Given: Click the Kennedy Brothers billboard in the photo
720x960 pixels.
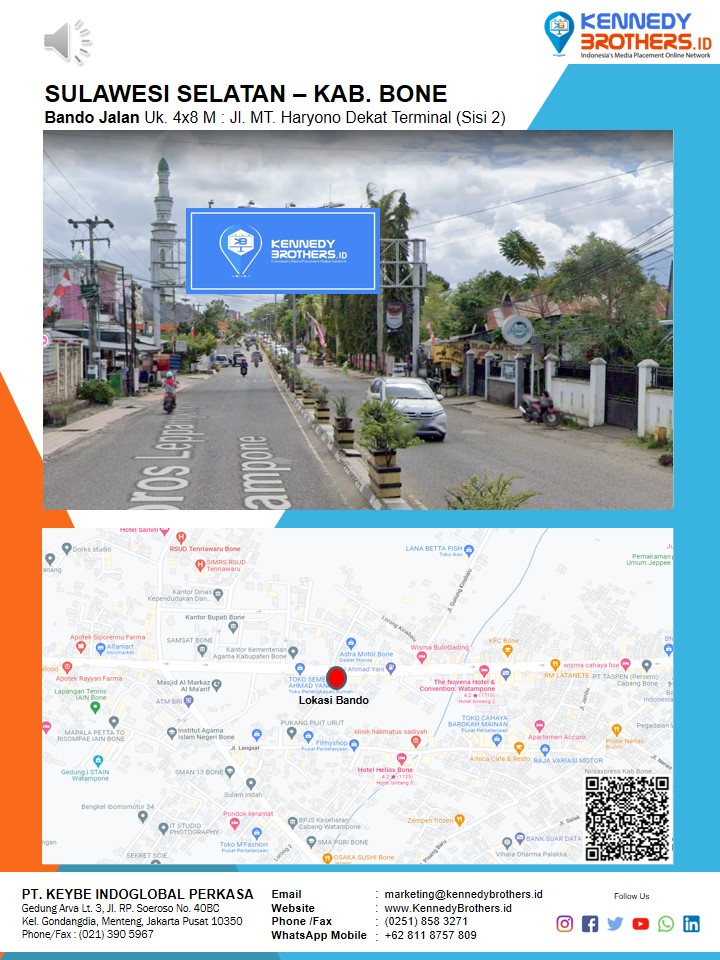Looking at the screenshot, I should tap(282, 251).
